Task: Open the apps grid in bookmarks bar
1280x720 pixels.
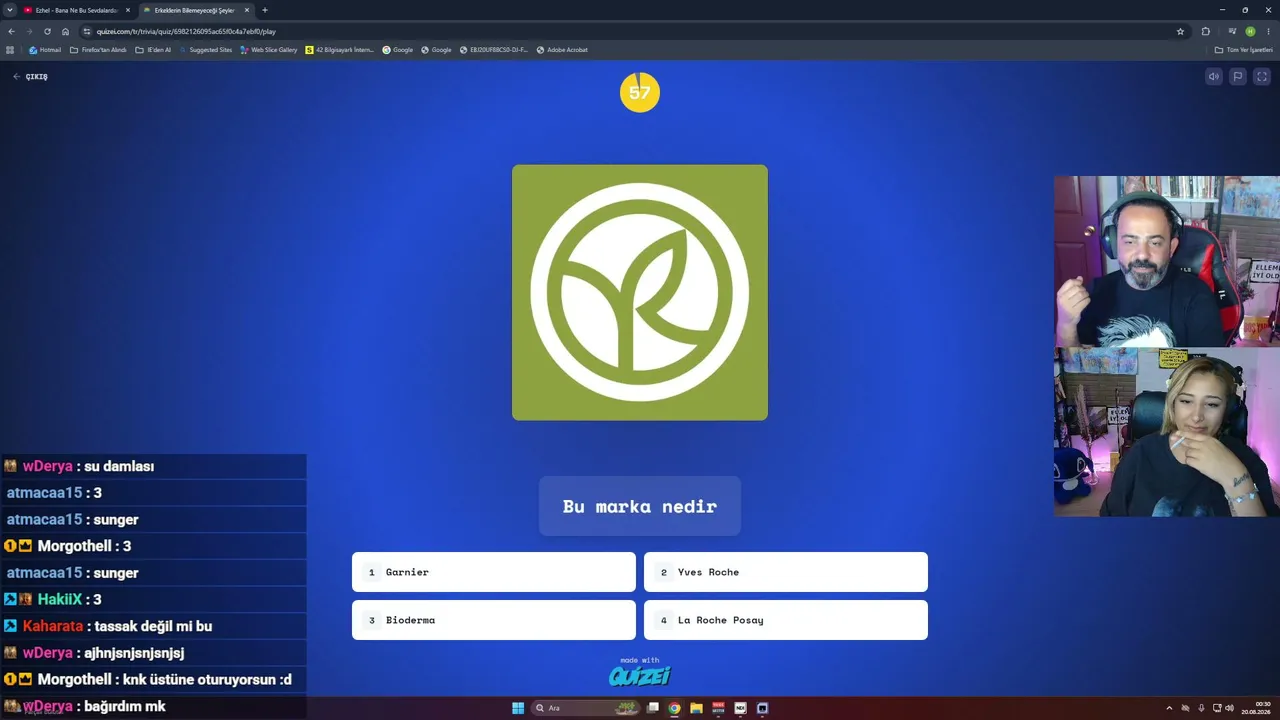Action: (x=11, y=50)
